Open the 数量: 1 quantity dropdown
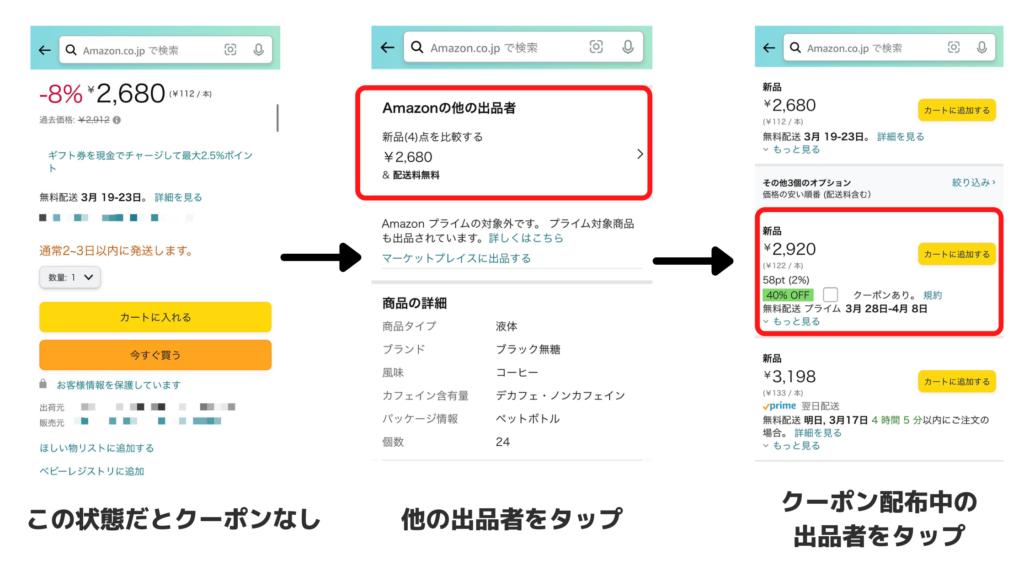Image resolution: width=1024 pixels, height=576 pixels. 70,278
